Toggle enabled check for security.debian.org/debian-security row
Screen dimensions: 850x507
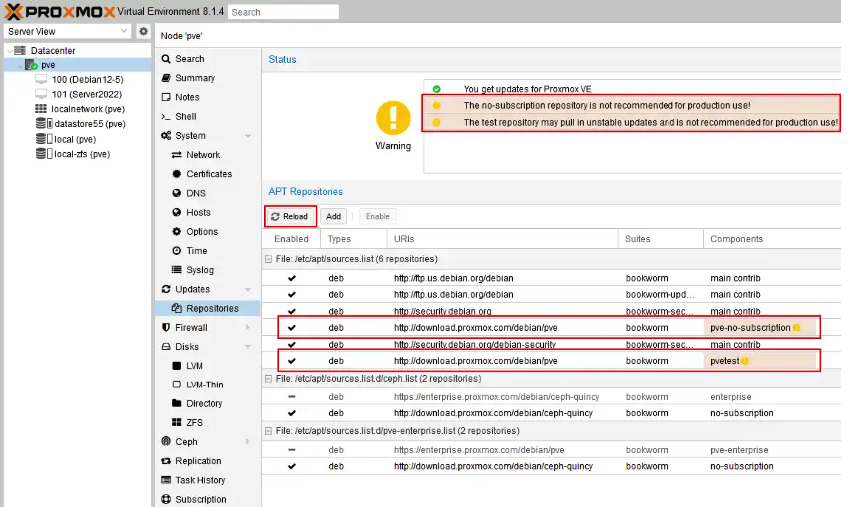tap(292, 344)
